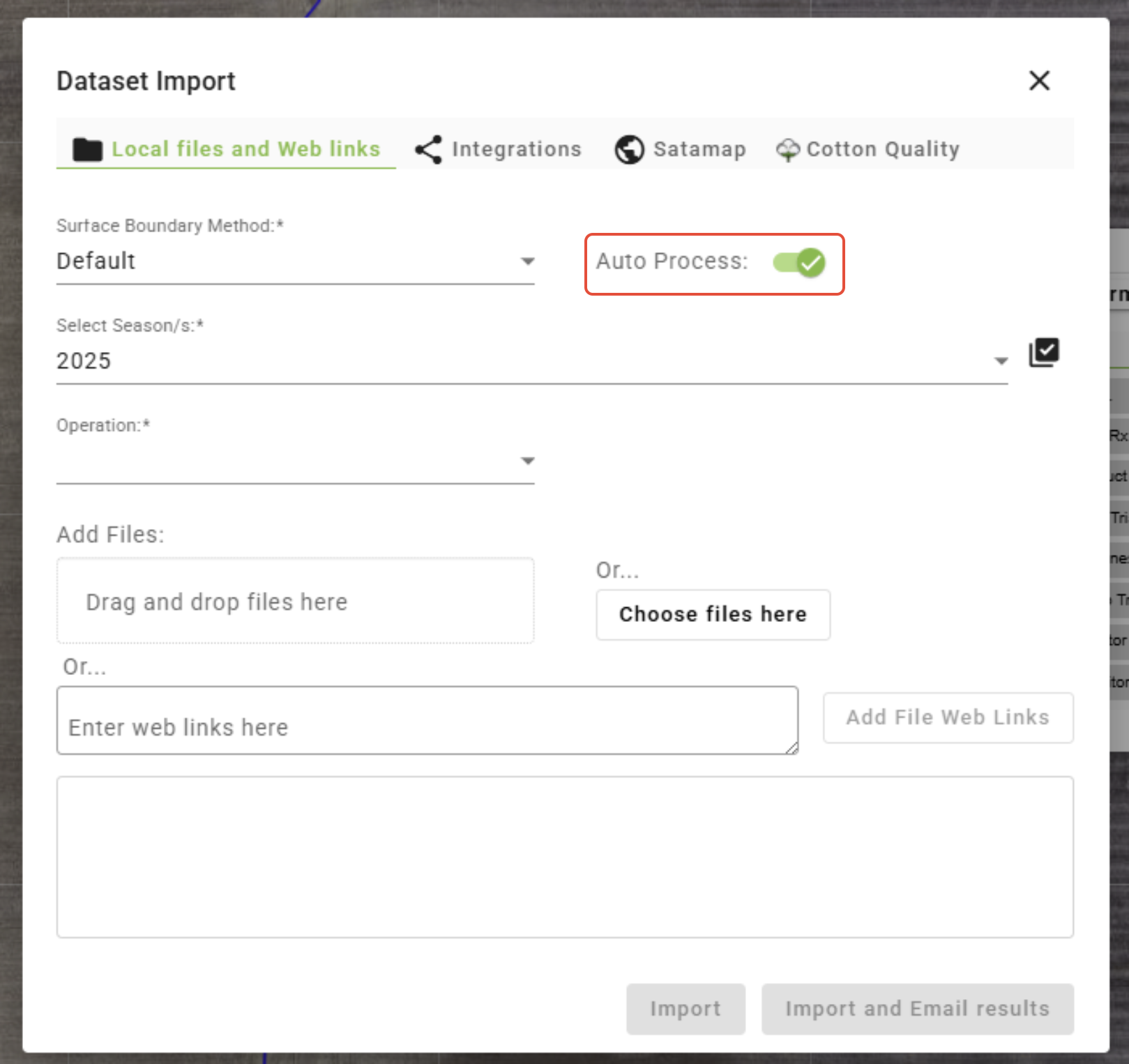Turn off the Auto Process toggle
1129x1064 pixels.
[799, 263]
